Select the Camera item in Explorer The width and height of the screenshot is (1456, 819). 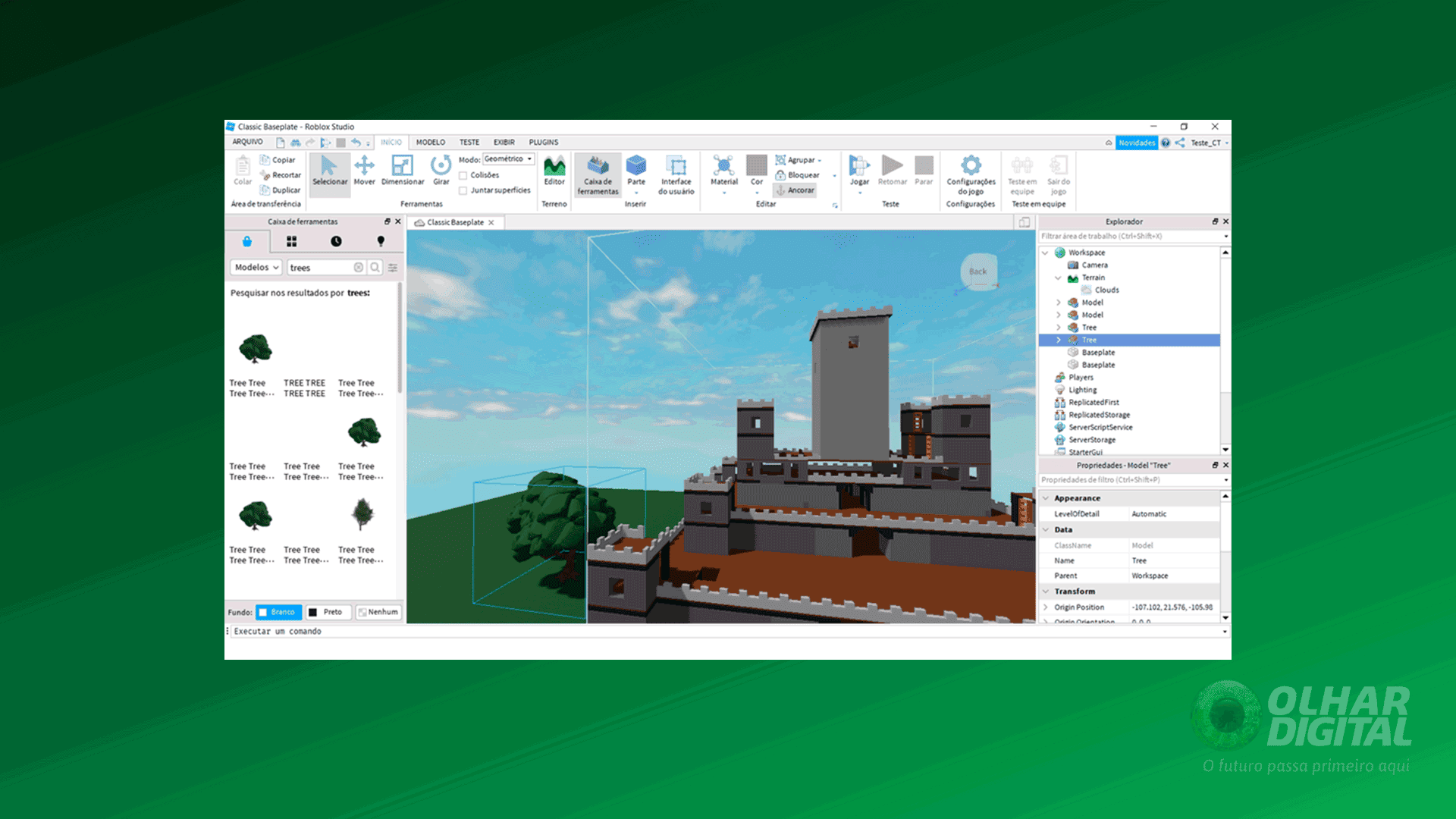(1094, 265)
